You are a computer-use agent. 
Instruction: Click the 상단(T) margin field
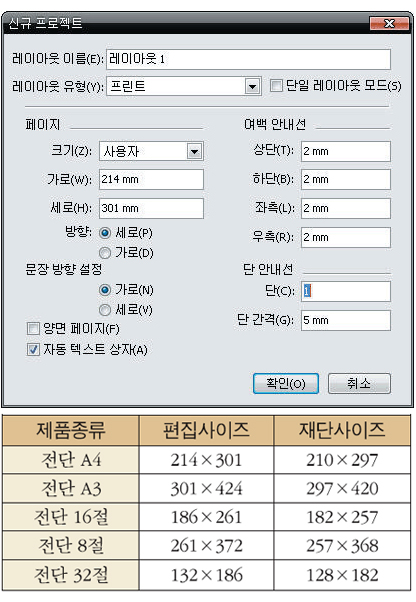point(346,151)
